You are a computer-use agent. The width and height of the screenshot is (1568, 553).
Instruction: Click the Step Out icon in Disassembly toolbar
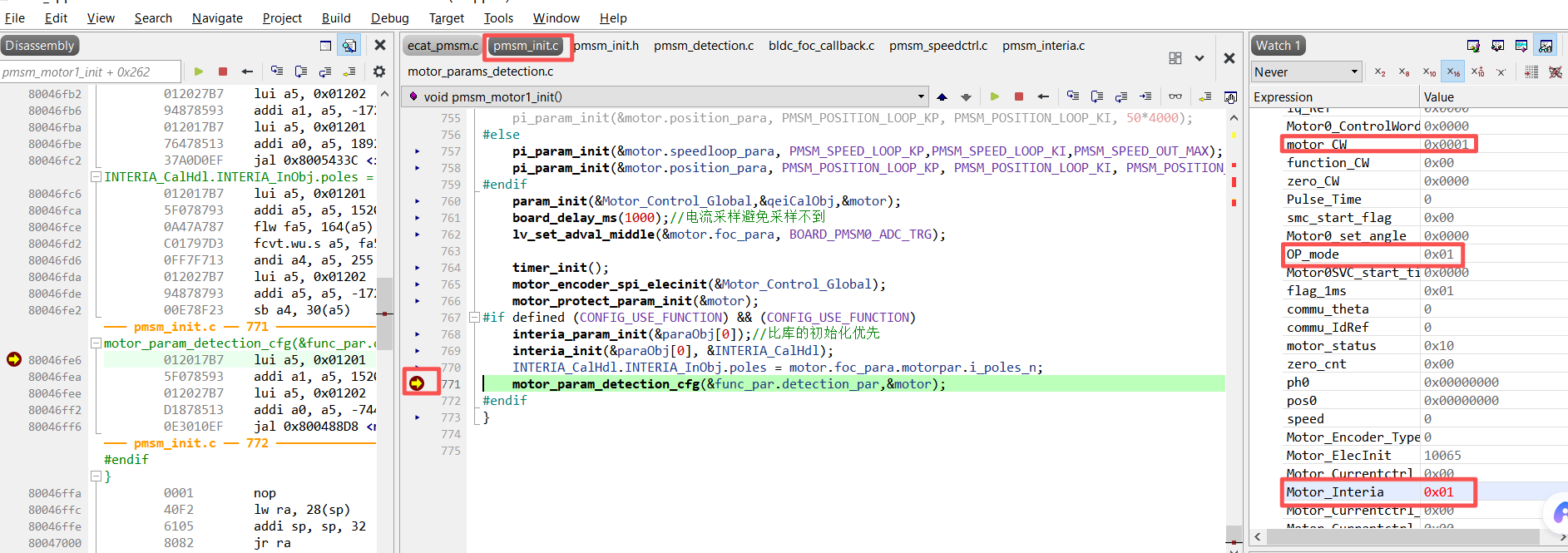coord(325,72)
